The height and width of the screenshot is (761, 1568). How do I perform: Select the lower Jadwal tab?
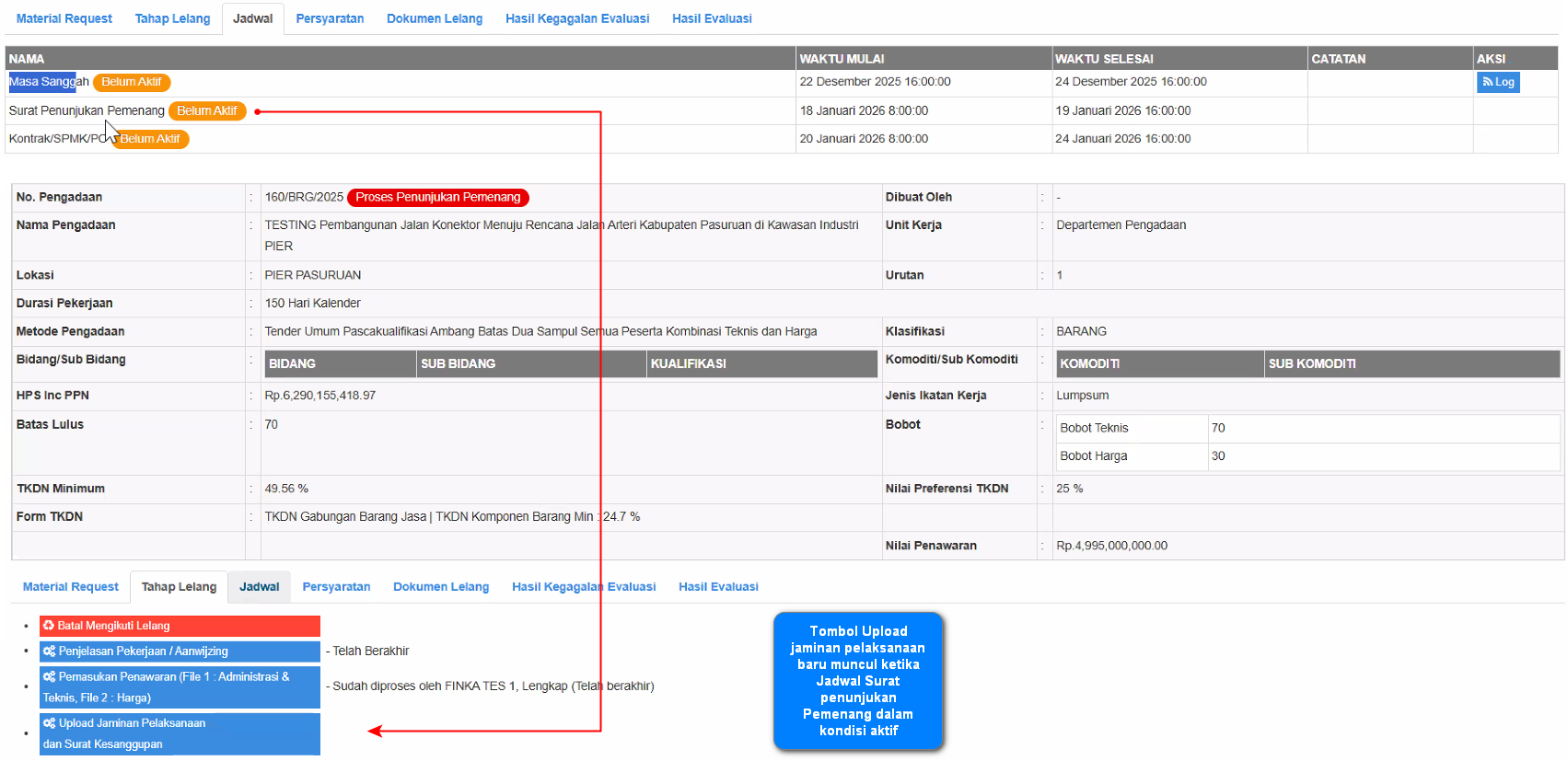260,587
